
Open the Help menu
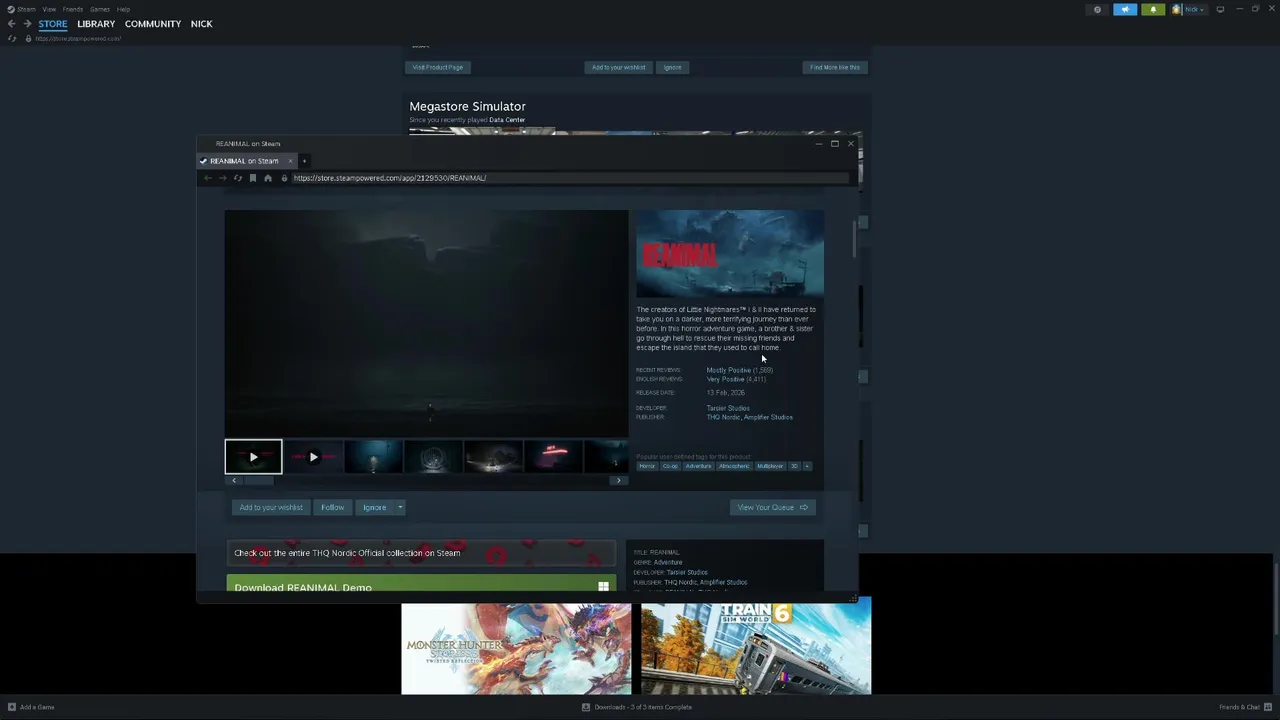[123, 9]
